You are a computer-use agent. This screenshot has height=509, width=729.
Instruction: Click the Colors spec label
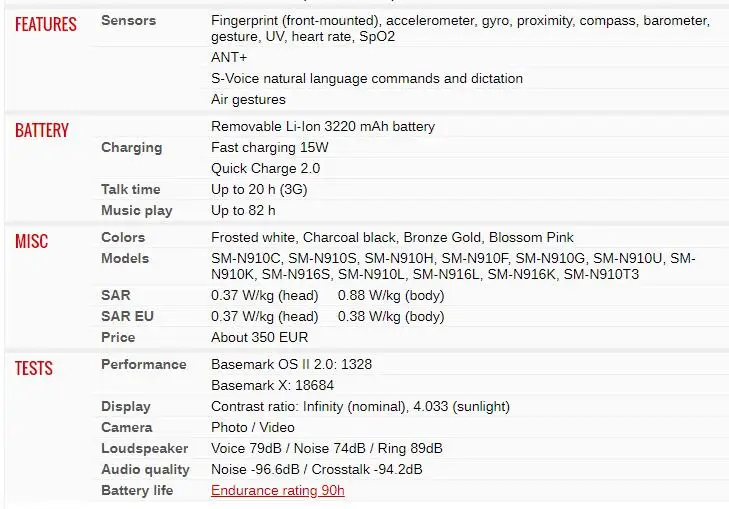[123, 238]
